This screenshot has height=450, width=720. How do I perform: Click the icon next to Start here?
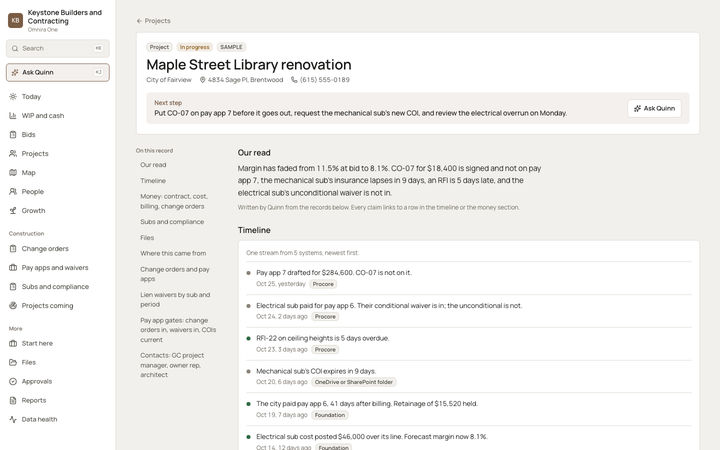point(13,343)
